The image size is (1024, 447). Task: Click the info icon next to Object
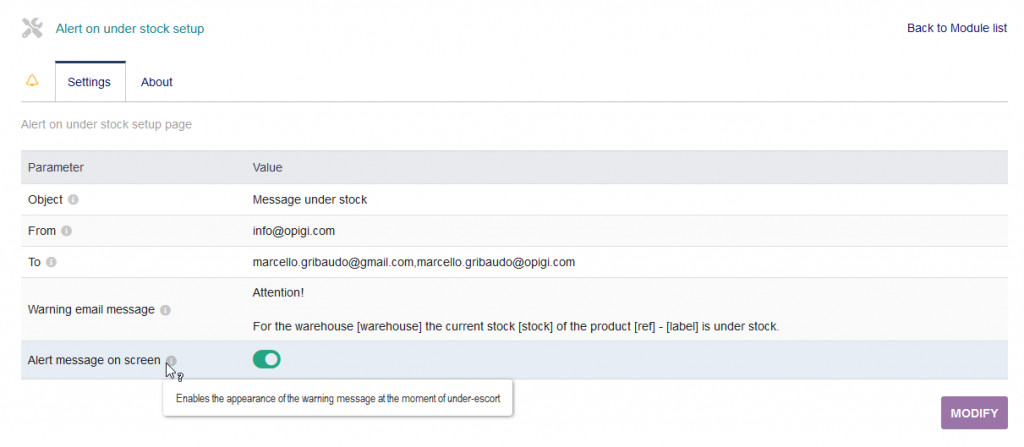pos(73,200)
